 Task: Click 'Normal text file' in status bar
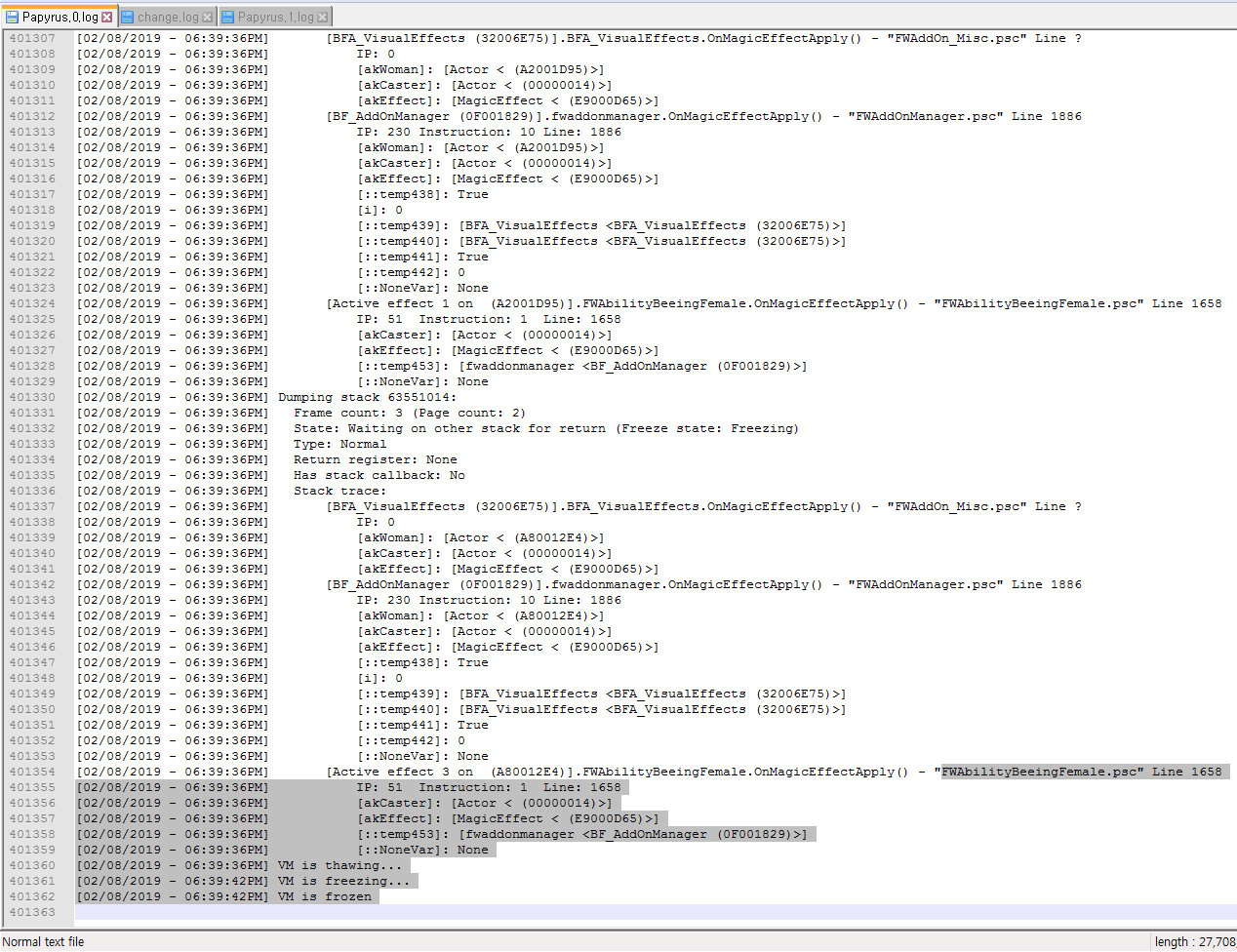click(x=43, y=941)
